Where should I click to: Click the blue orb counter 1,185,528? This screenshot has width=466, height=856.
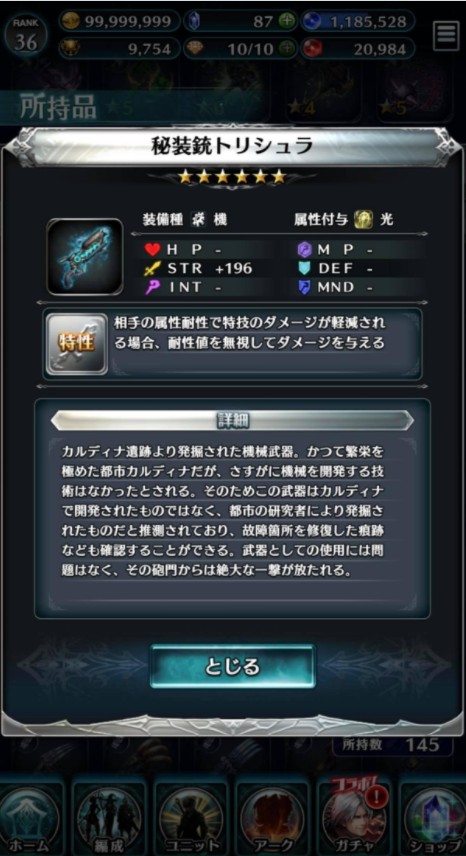pos(360,21)
